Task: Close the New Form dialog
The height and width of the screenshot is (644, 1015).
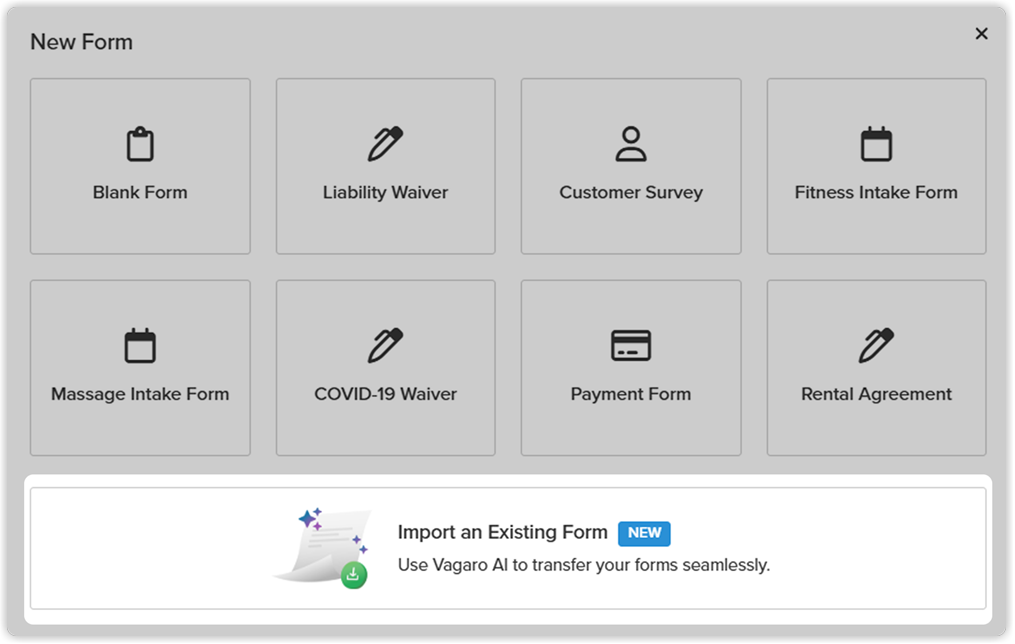Action: pyautogui.click(x=981, y=34)
